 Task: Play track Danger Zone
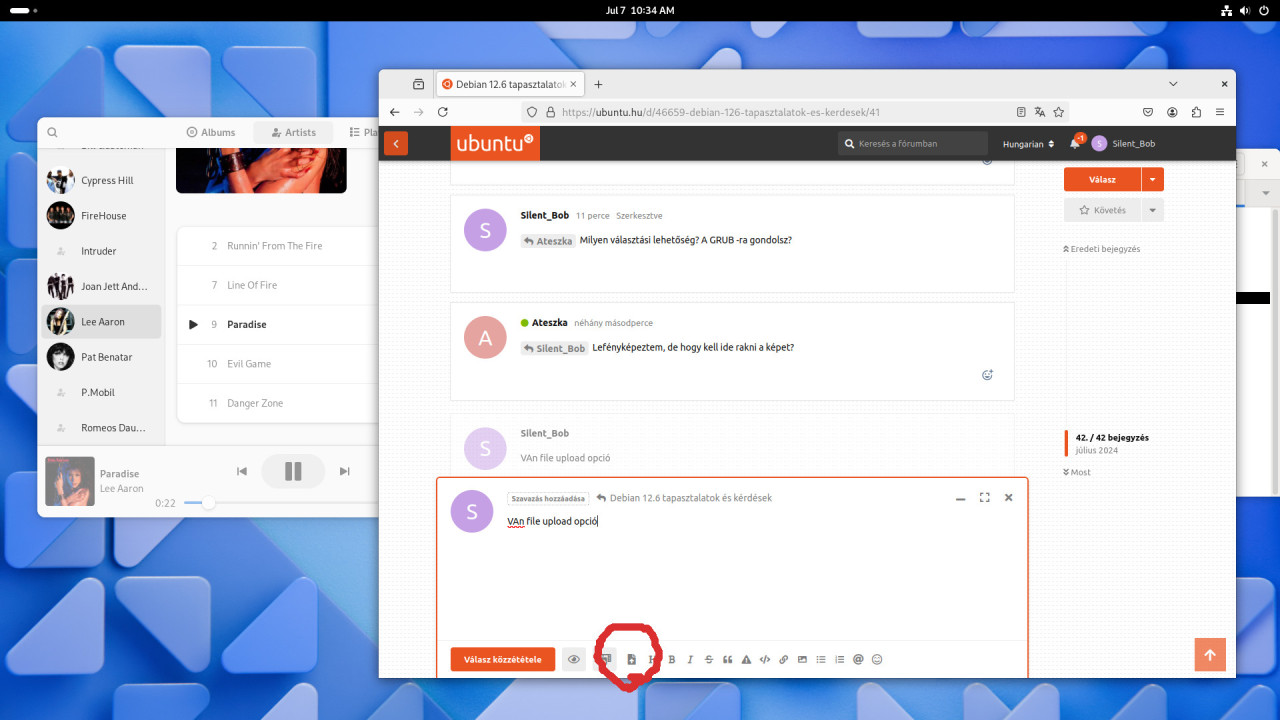[x=278, y=403]
